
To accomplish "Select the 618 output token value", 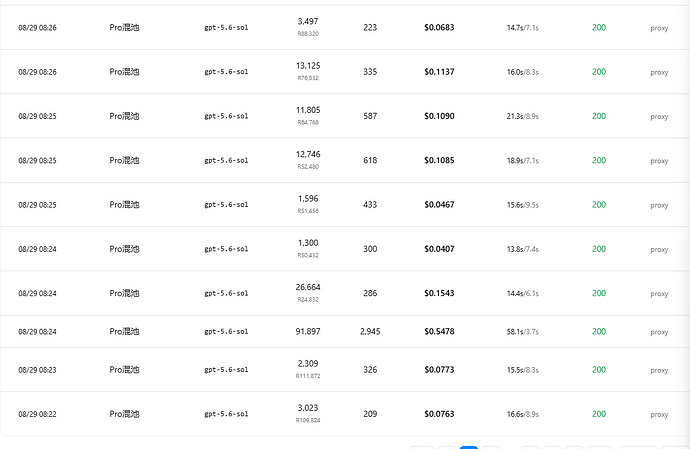I will coord(370,160).
